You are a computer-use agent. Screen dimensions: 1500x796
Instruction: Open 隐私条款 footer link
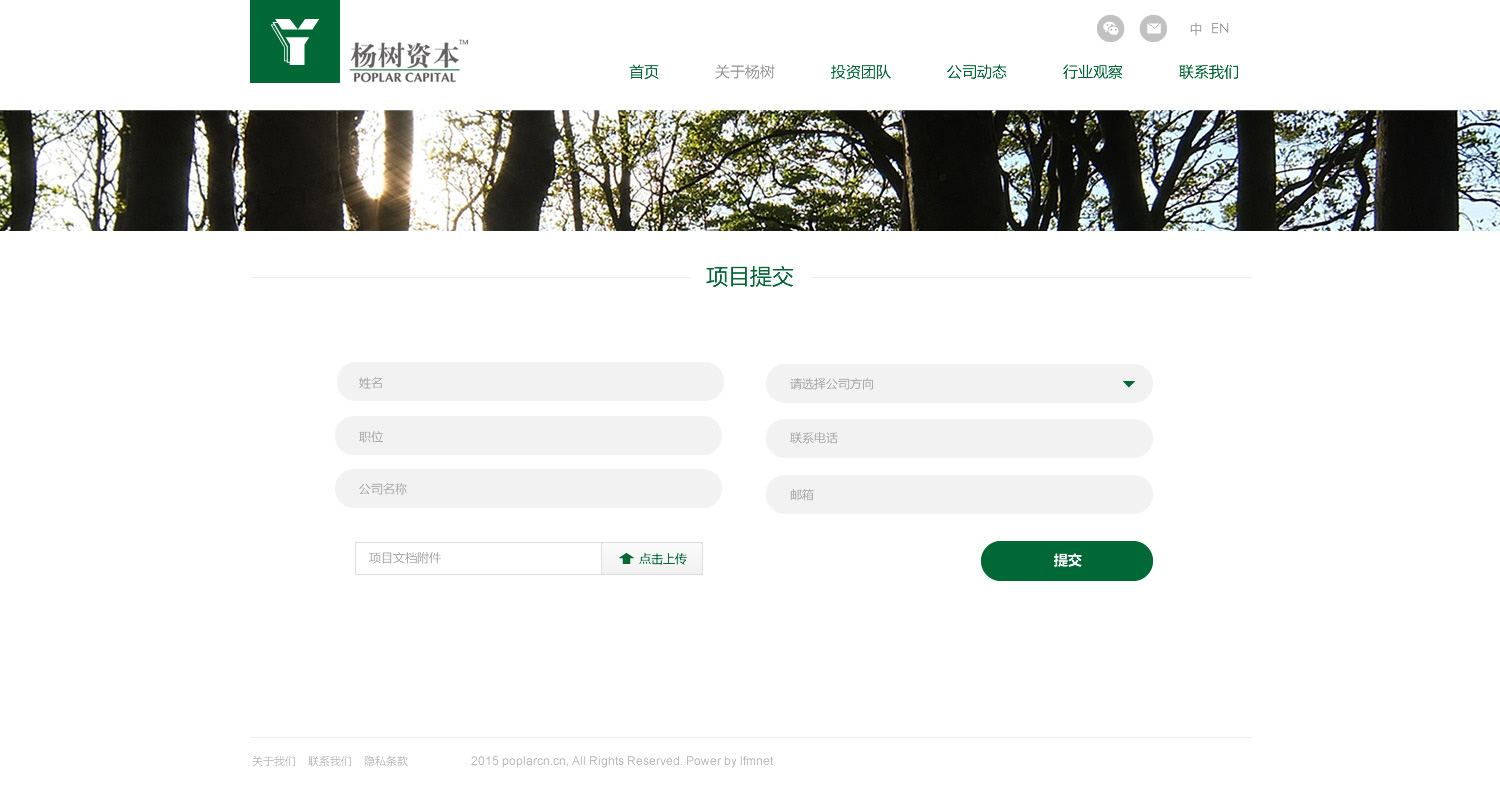point(386,761)
